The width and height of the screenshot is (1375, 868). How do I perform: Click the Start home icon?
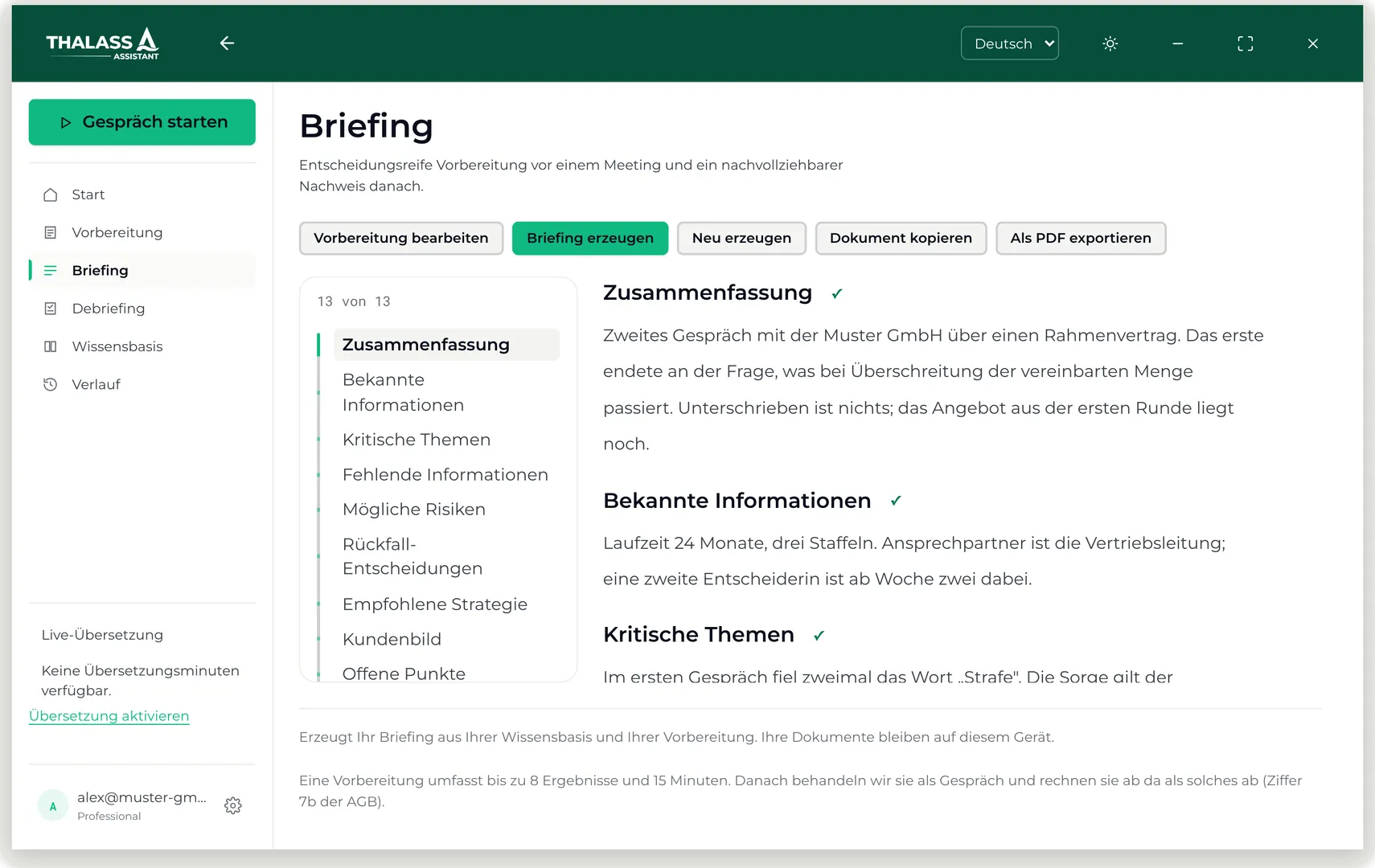50,194
